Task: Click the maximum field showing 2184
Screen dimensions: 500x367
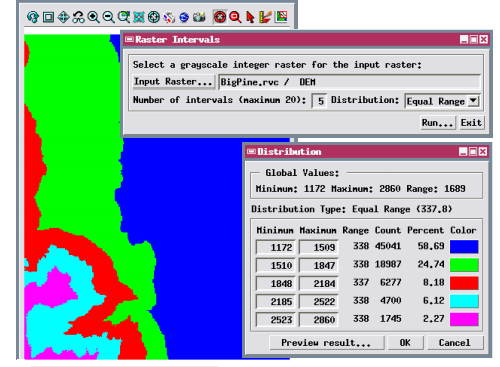Action: tap(319, 283)
